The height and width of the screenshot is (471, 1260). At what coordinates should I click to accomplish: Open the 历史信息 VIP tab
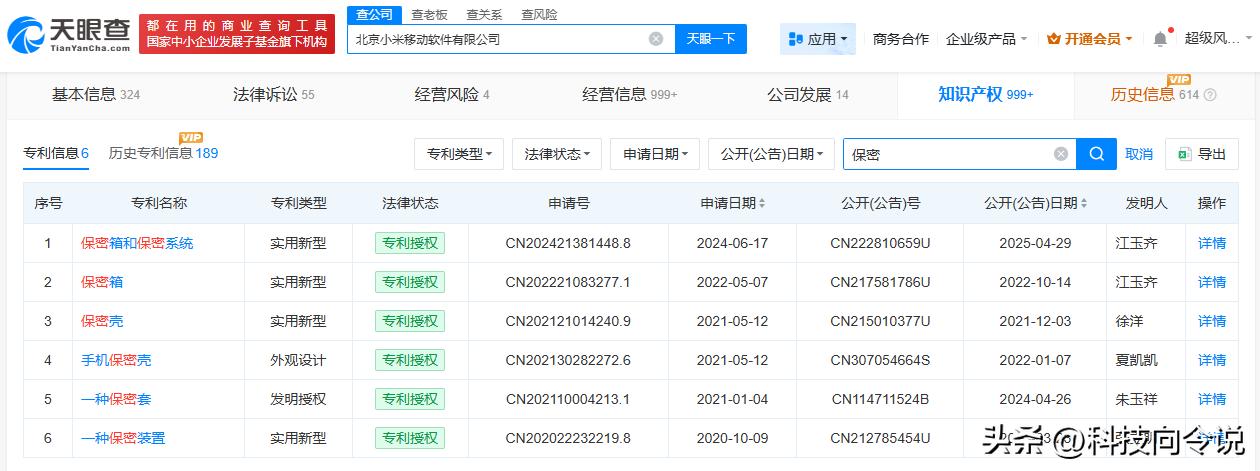coord(1155,95)
